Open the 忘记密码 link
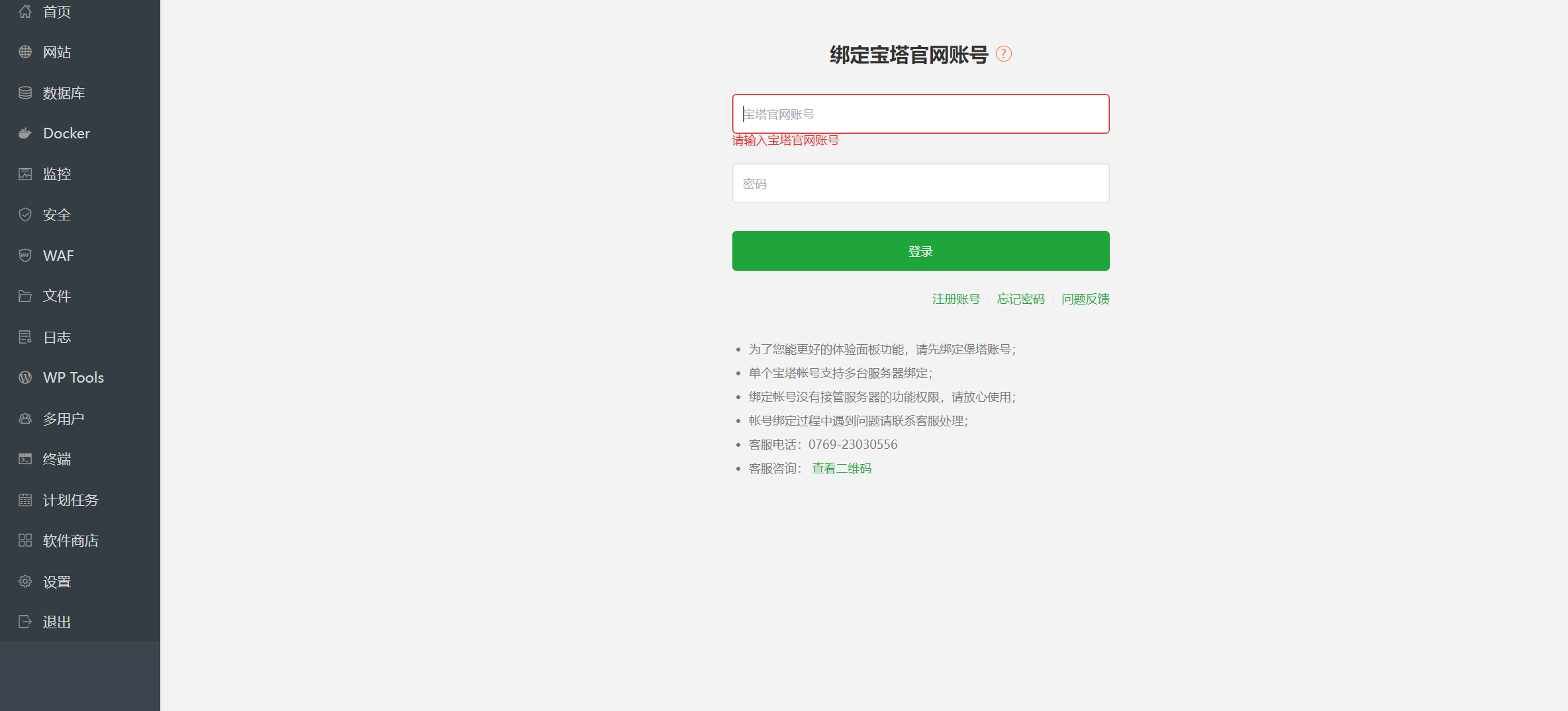The width and height of the screenshot is (1568, 711). (x=1020, y=299)
